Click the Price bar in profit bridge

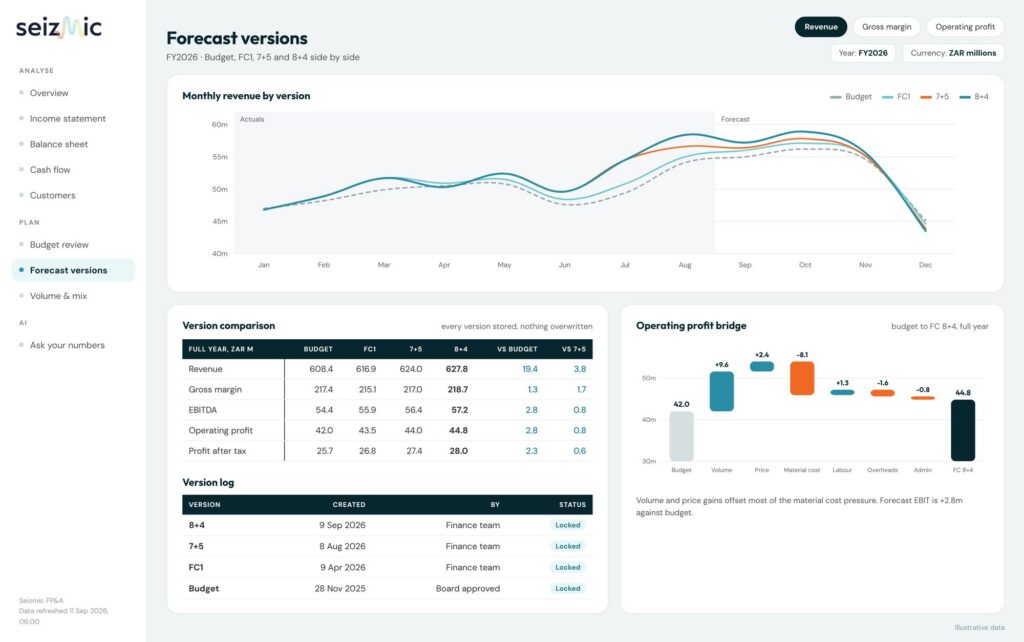tap(761, 366)
